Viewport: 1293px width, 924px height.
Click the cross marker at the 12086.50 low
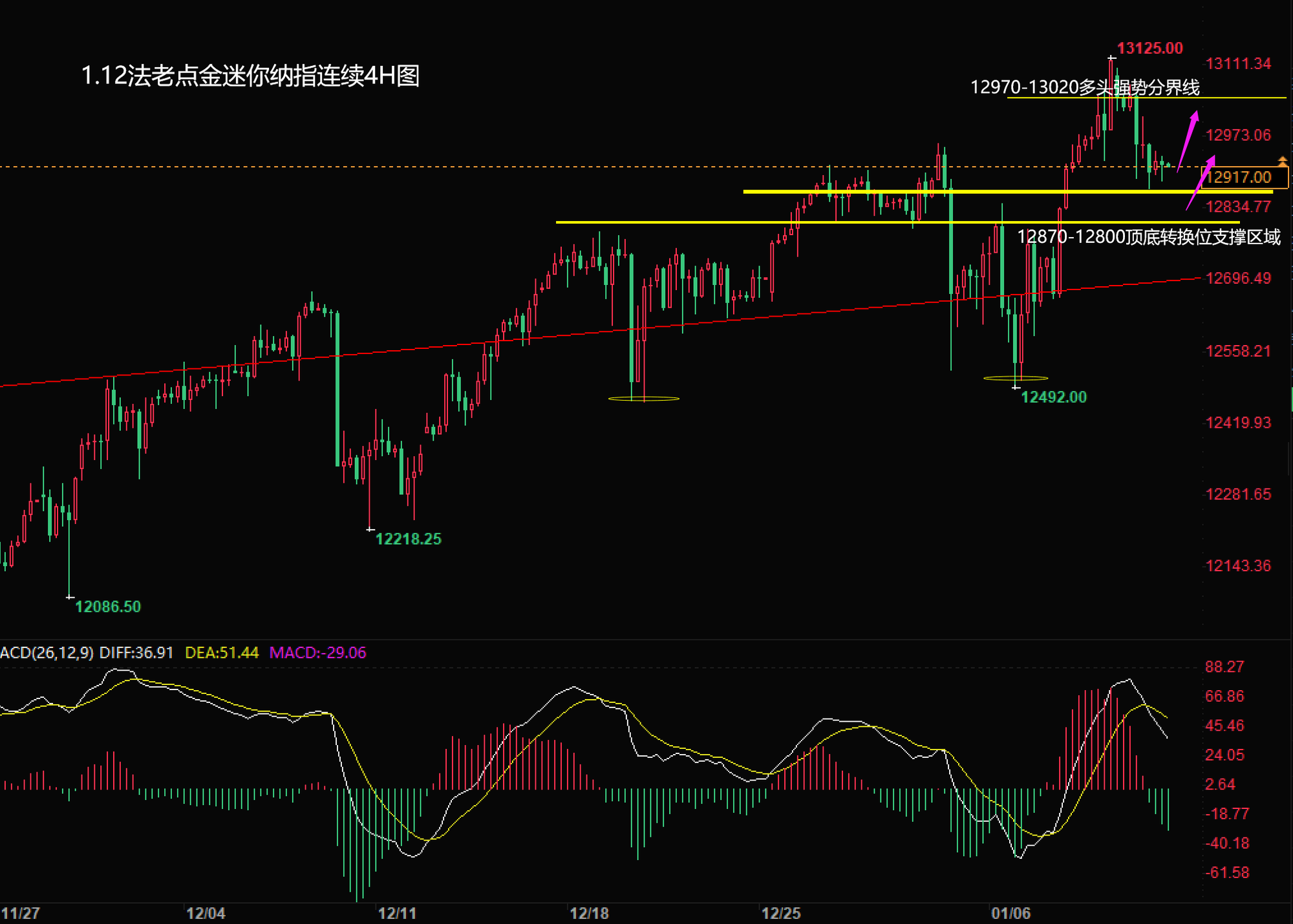(70, 598)
